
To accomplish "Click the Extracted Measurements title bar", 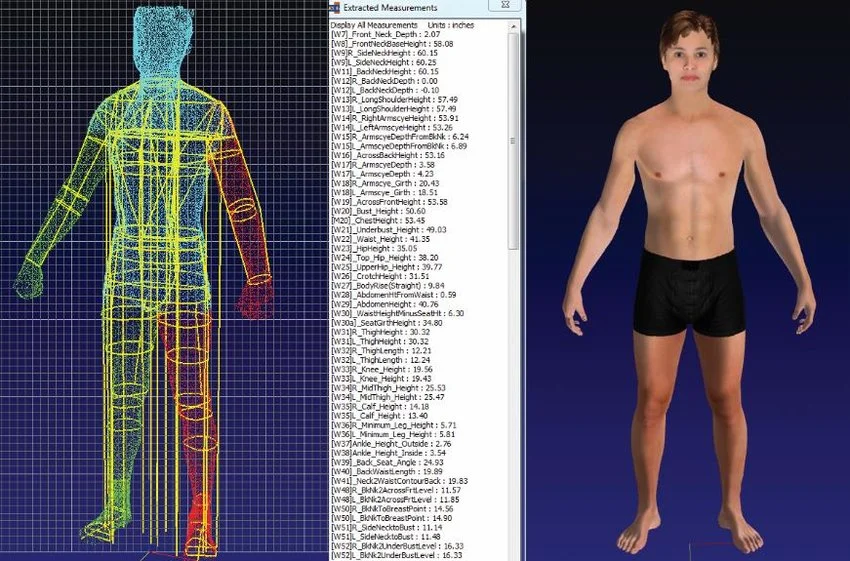I will coord(420,7).
